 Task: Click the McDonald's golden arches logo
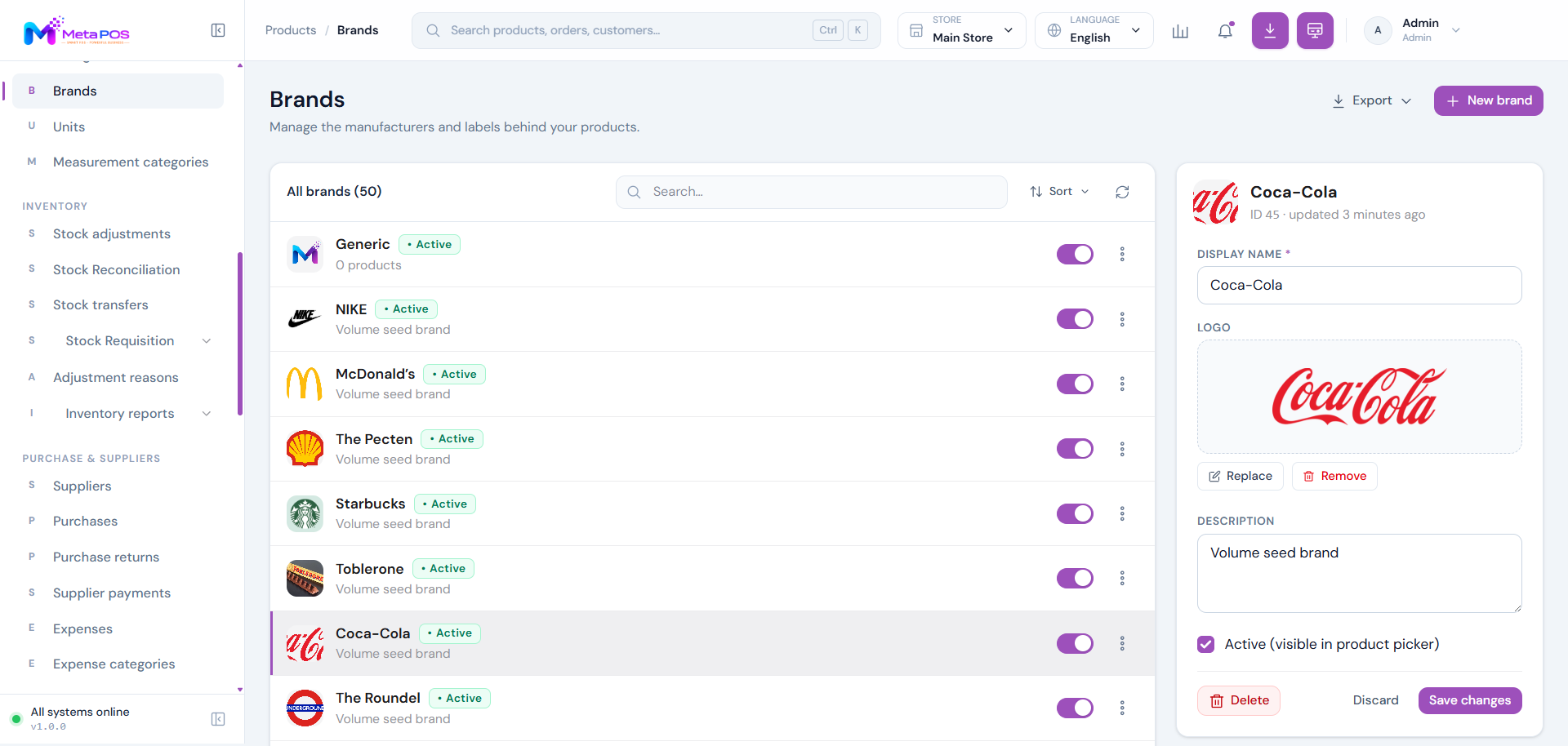coord(305,384)
